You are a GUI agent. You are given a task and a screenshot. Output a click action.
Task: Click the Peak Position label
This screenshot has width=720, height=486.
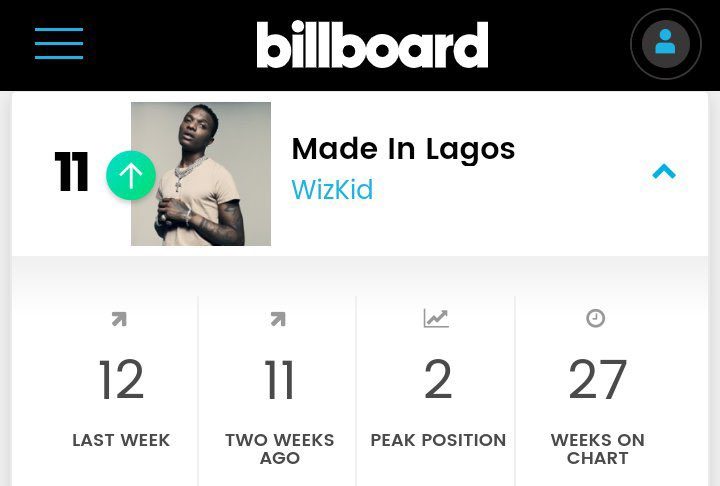point(438,440)
